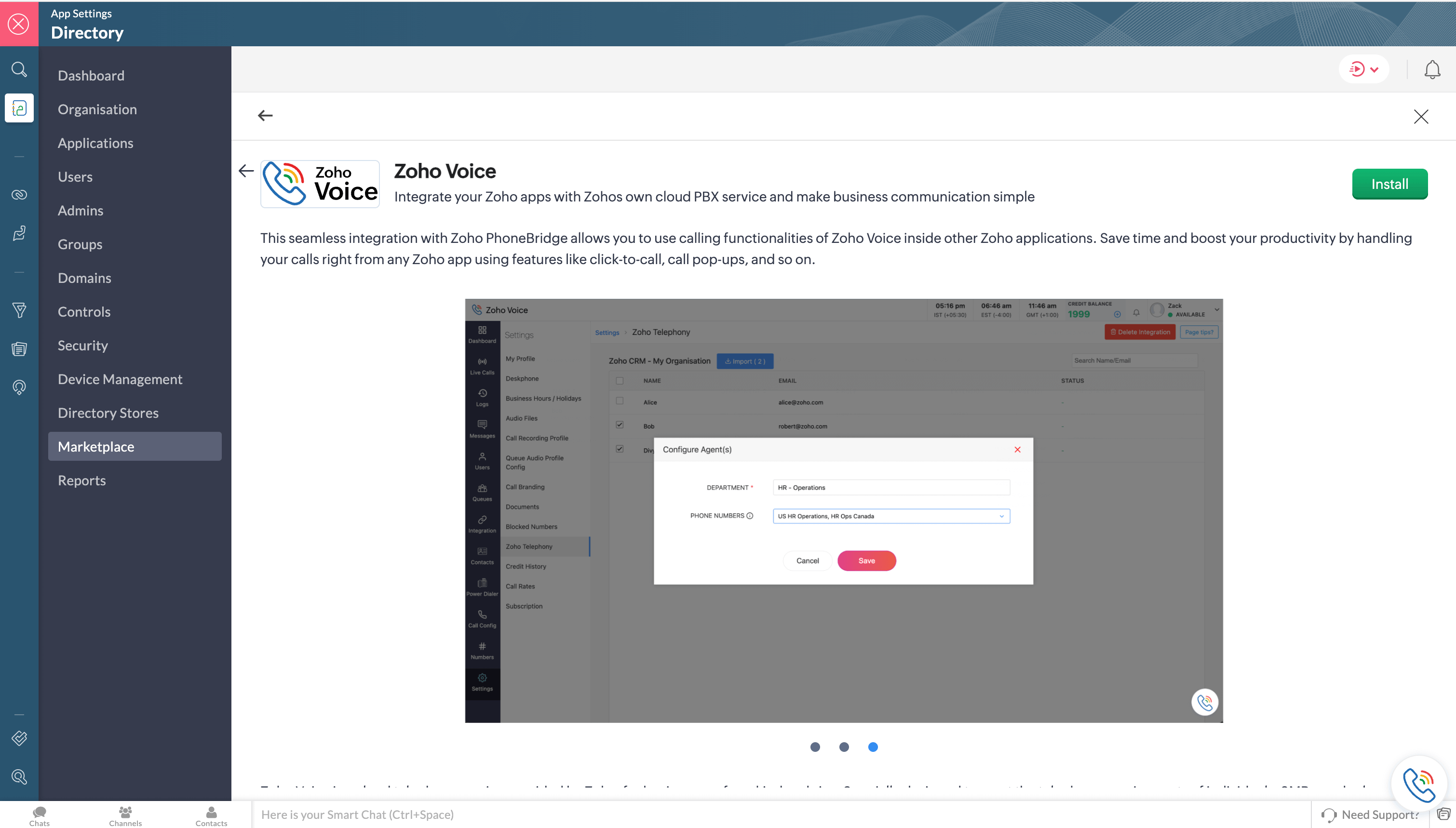The width and height of the screenshot is (1456, 828).
Task: Select the first carousel dot indicator
Action: tap(815, 747)
